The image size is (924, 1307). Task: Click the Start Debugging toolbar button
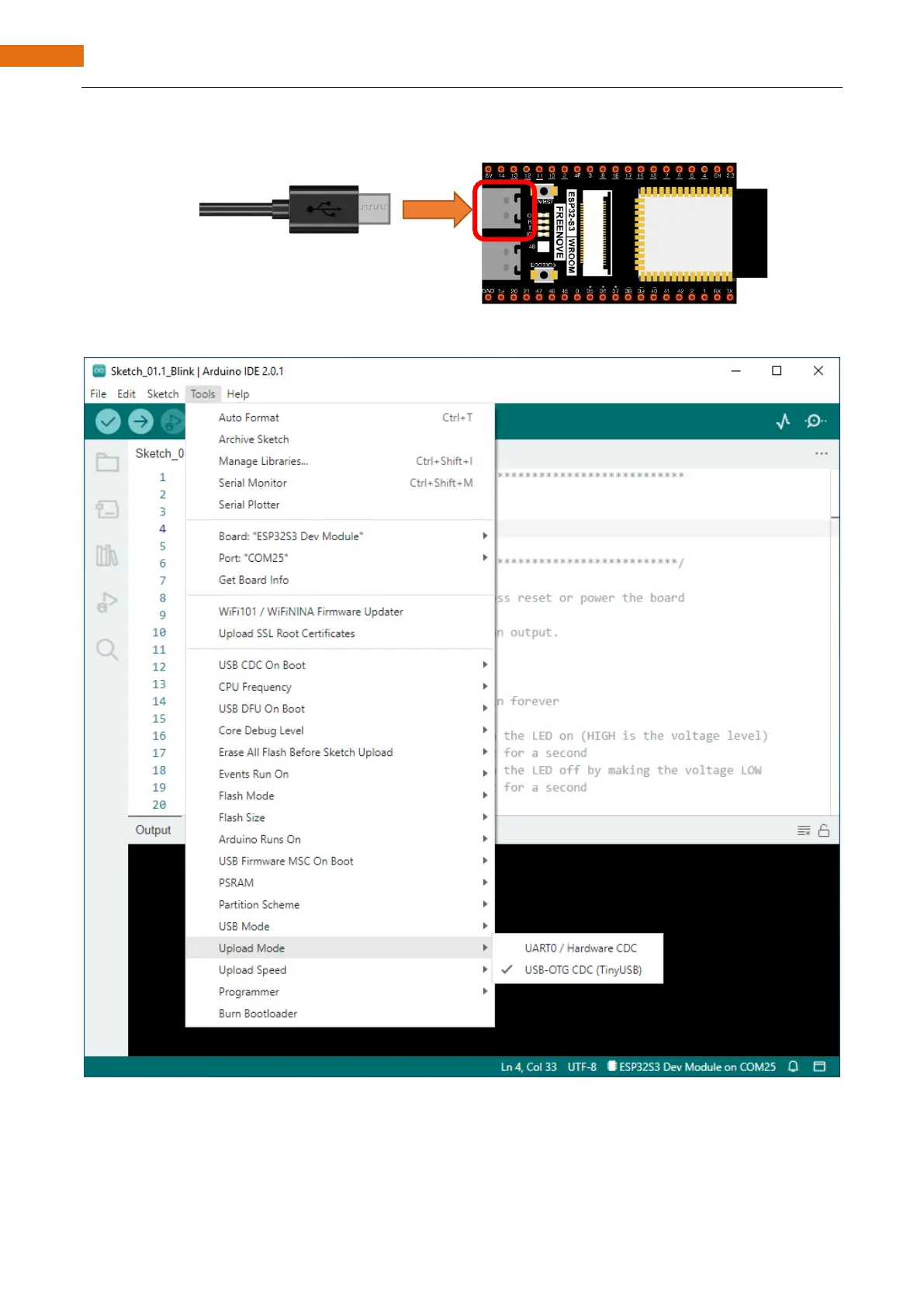(x=173, y=421)
